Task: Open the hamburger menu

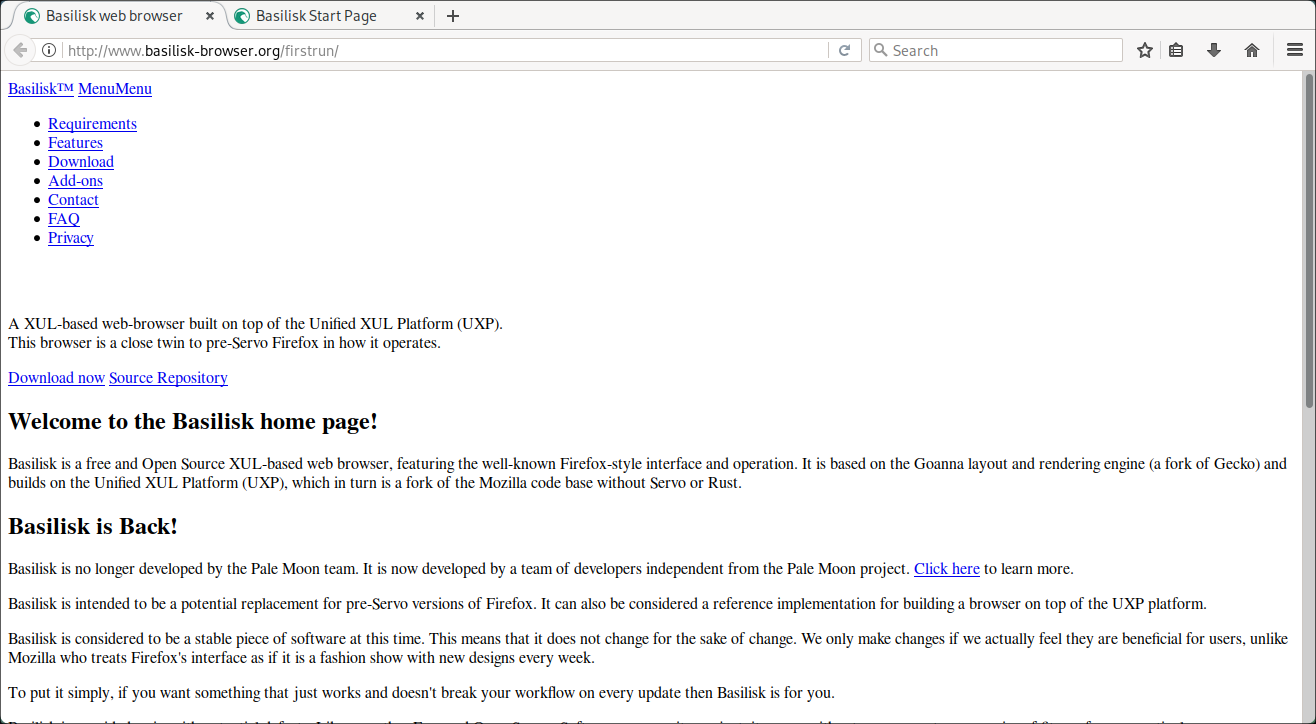Action: point(1295,50)
